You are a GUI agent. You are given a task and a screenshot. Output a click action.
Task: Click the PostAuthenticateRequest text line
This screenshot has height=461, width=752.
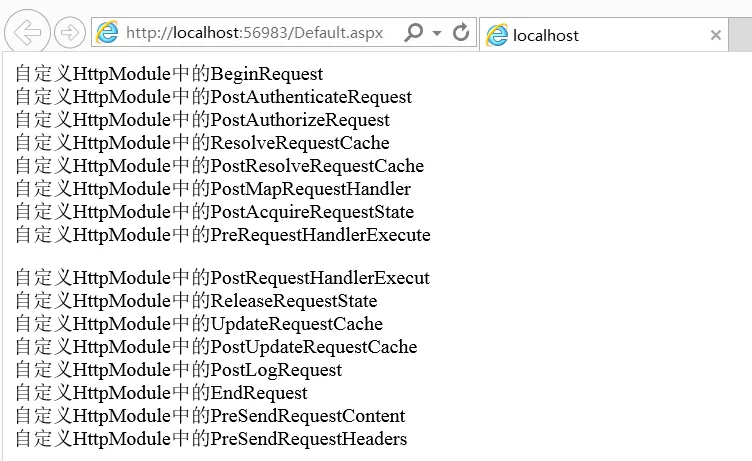click(x=213, y=97)
